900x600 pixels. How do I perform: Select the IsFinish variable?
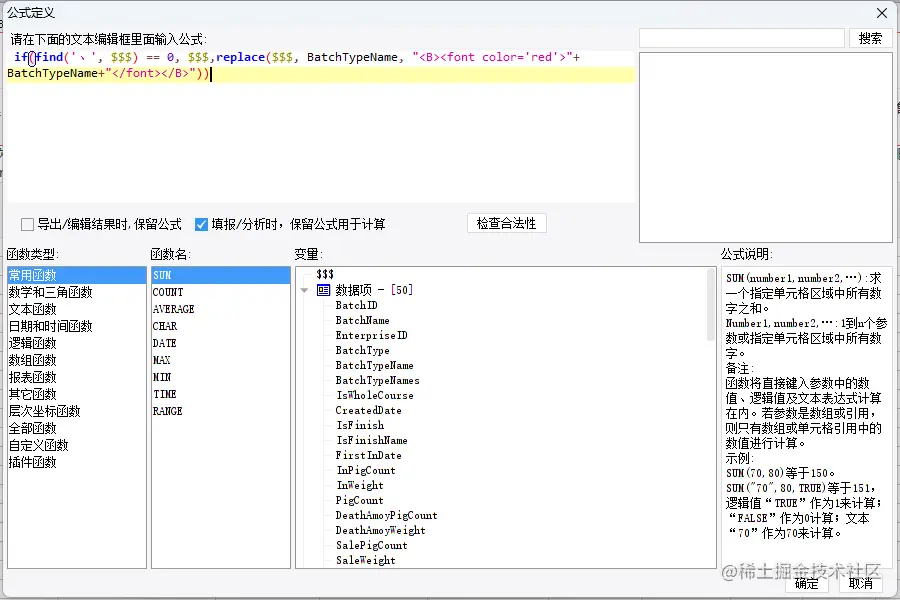(360, 425)
